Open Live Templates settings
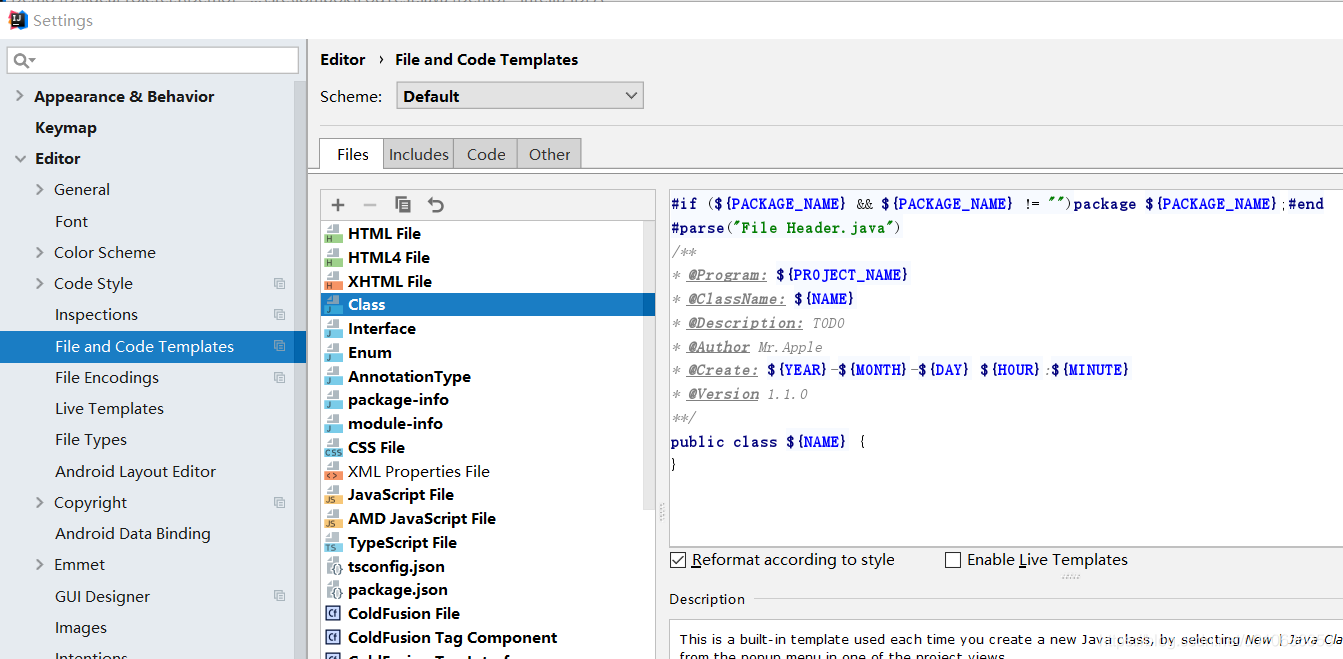1343x659 pixels. [x=109, y=409]
